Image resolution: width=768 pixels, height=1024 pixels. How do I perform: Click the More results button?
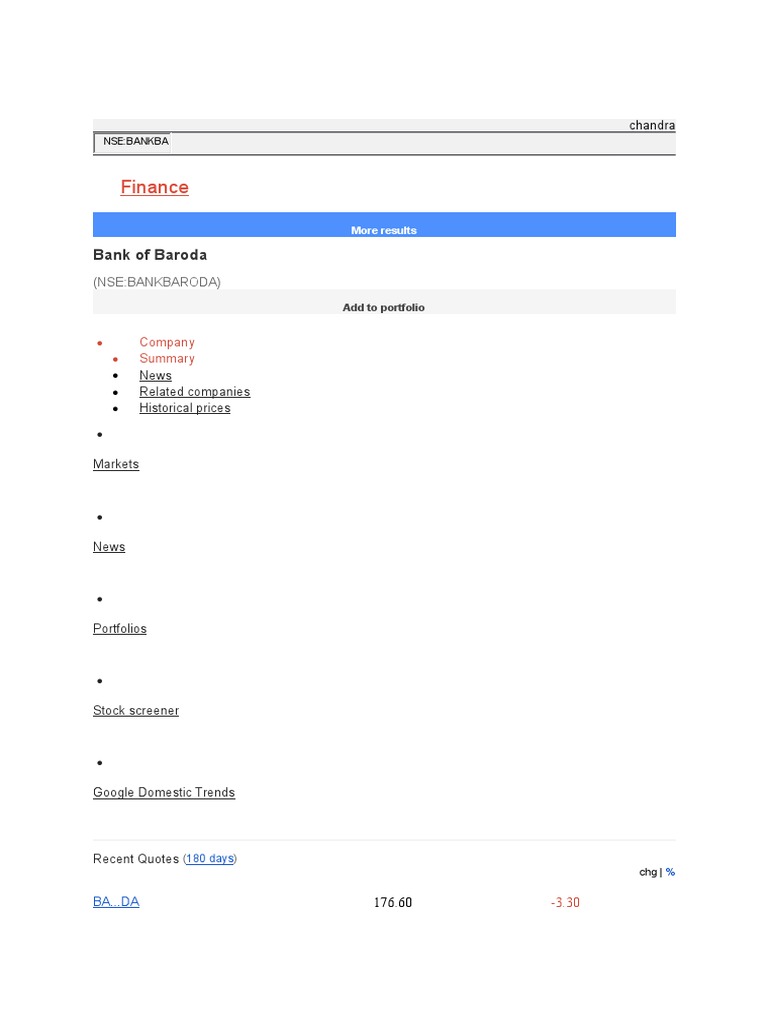(x=384, y=230)
